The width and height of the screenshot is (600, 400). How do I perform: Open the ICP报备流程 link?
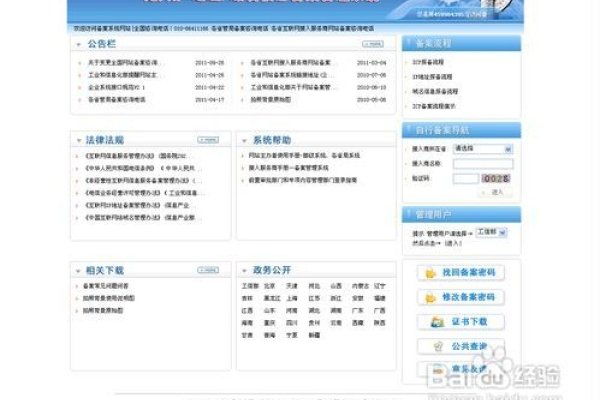click(428, 62)
